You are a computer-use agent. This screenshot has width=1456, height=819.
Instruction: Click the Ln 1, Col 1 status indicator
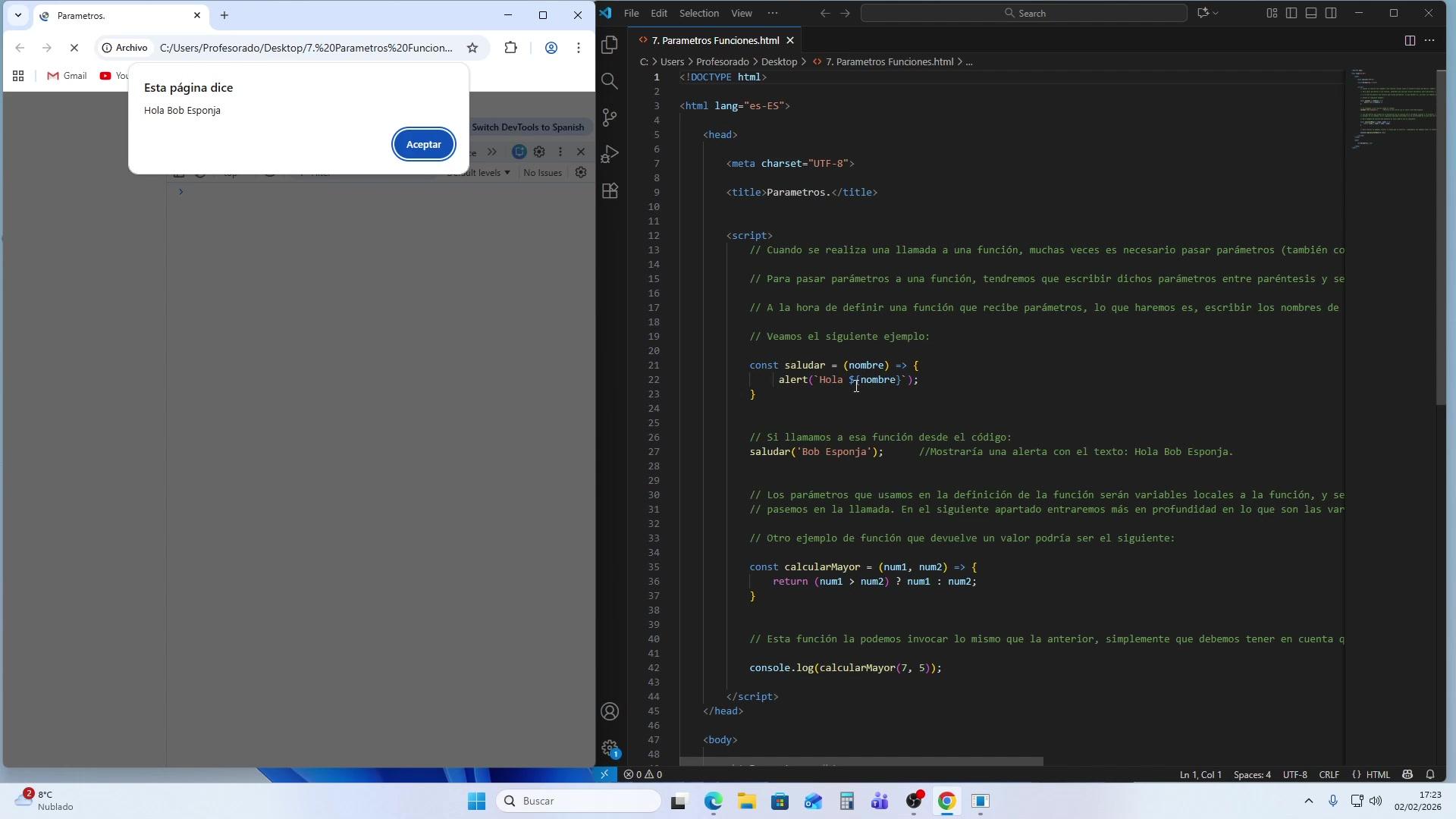(1200, 774)
